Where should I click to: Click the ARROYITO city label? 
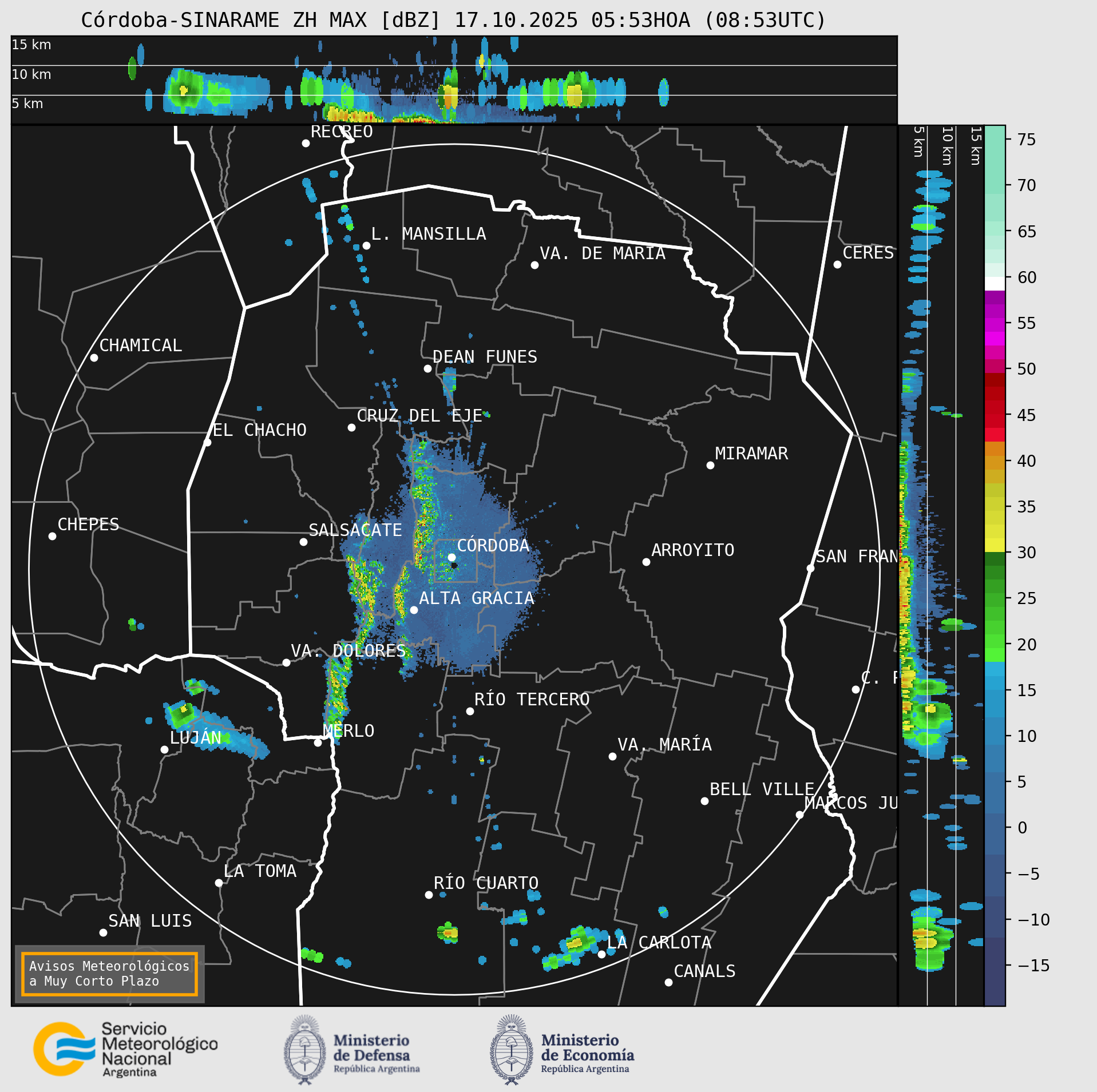pos(692,550)
